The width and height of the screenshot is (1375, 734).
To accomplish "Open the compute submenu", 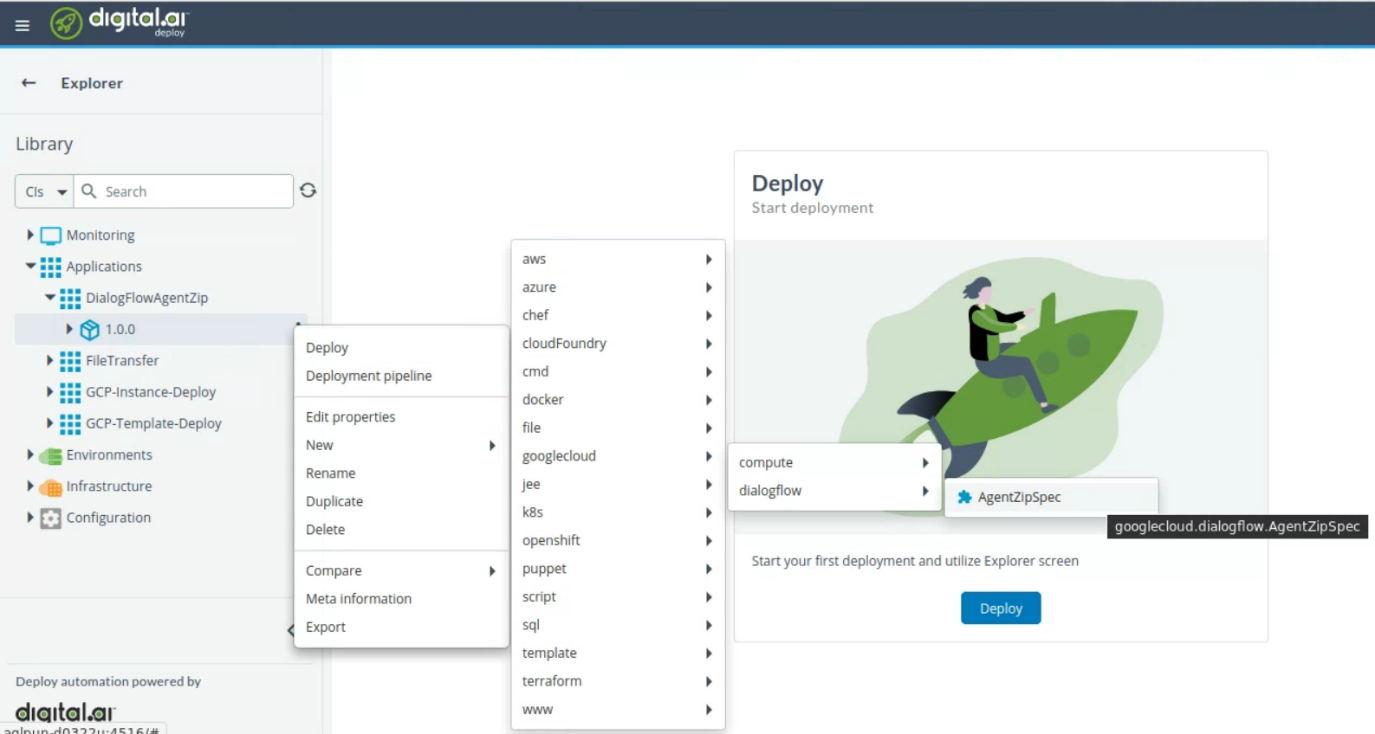I will click(x=834, y=462).
